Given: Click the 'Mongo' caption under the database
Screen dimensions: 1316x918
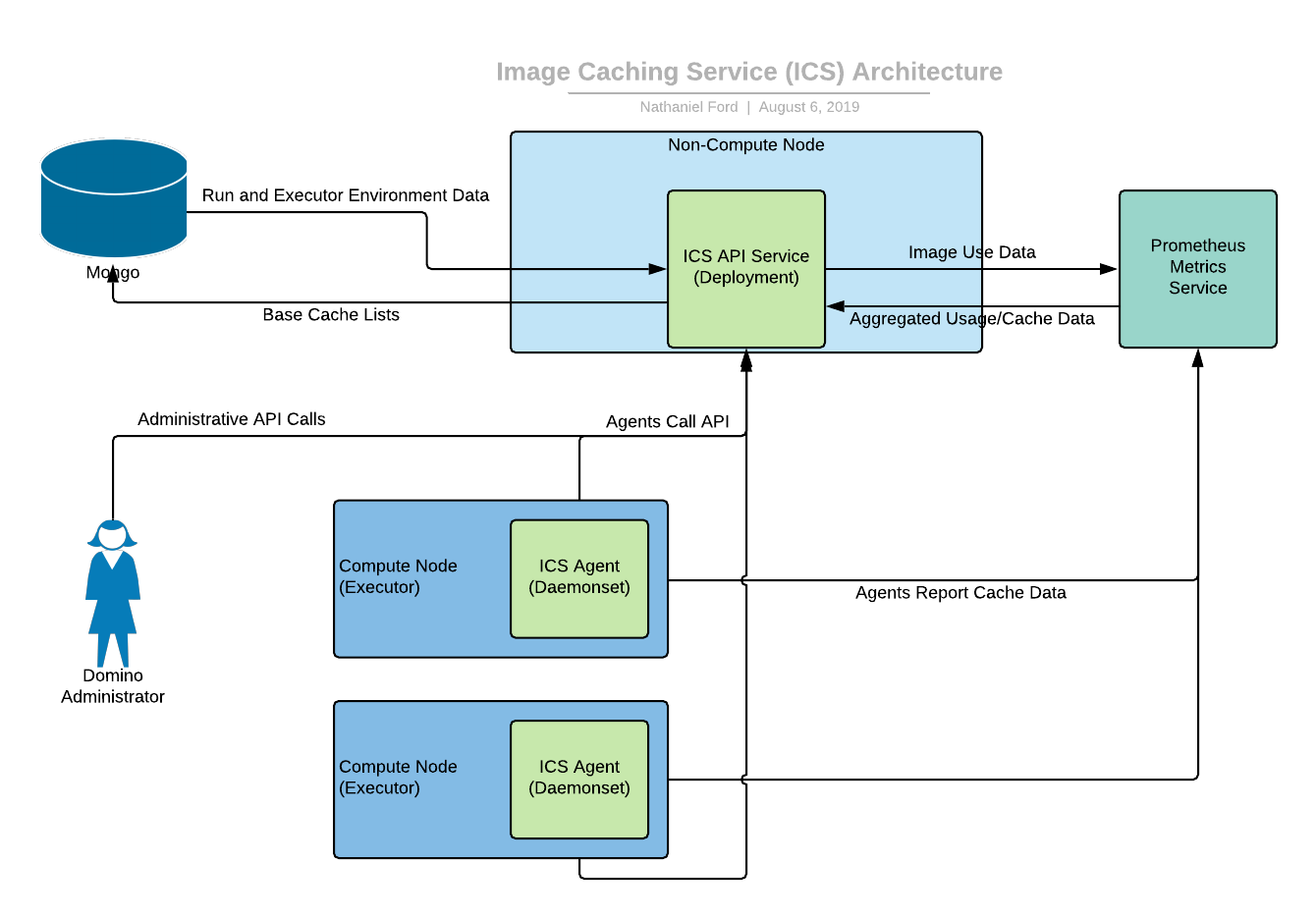Looking at the screenshot, I should pyautogui.click(x=113, y=273).
